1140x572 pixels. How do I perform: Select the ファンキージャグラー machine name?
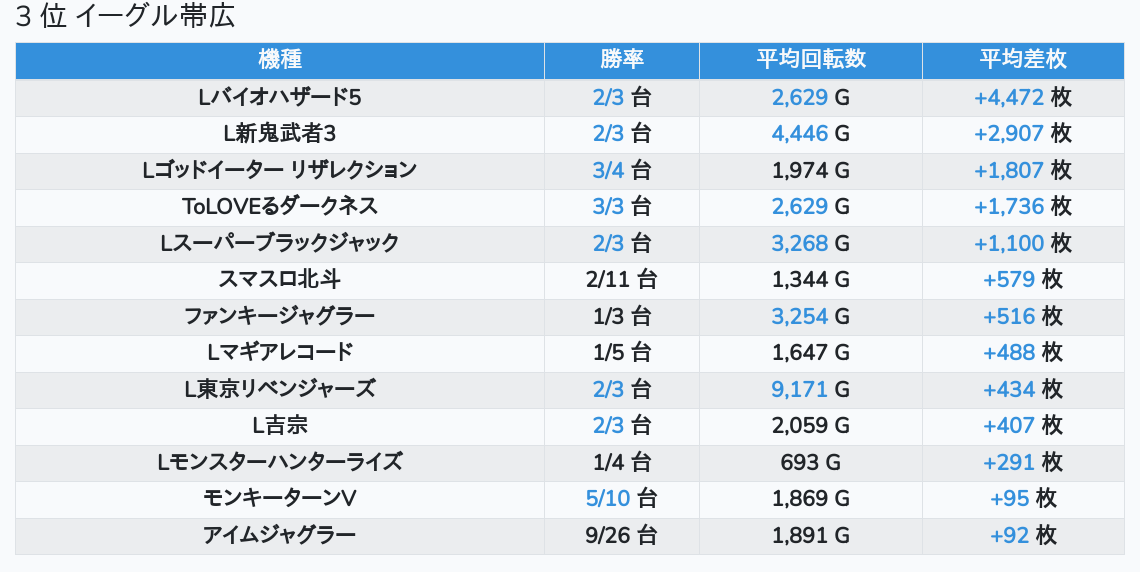click(x=280, y=316)
